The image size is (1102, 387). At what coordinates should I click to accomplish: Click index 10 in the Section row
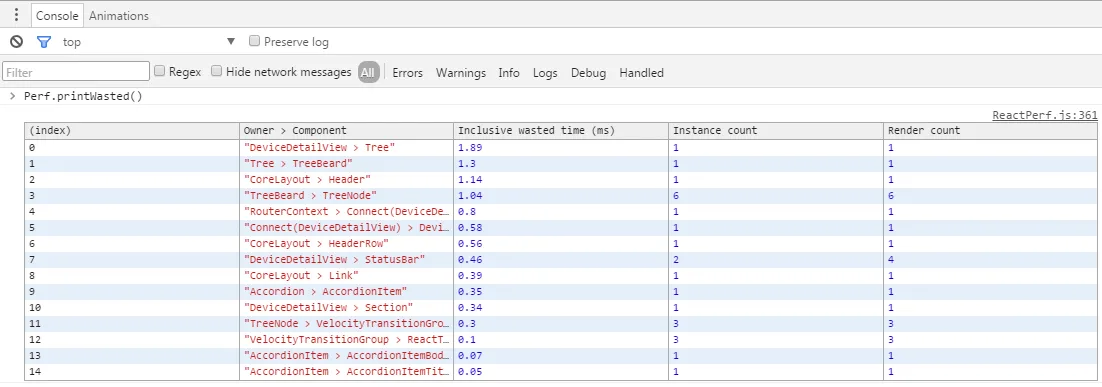(35, 308)
